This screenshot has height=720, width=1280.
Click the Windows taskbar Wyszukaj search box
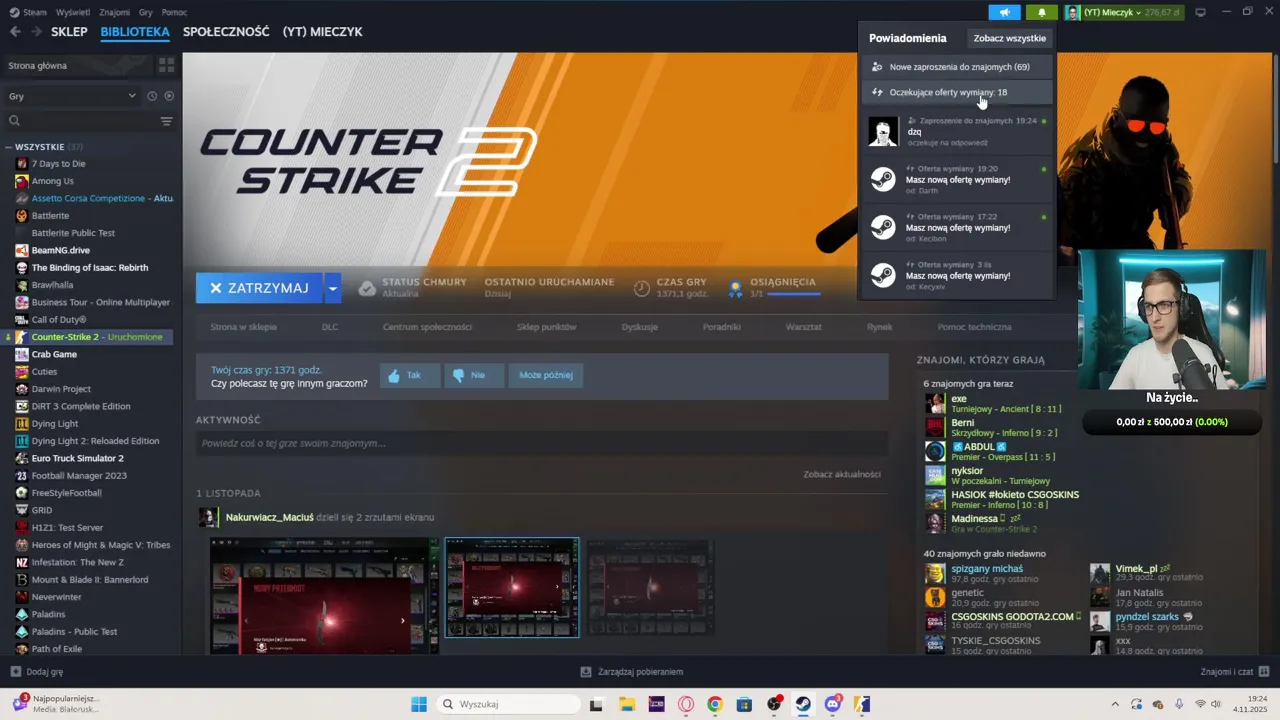pyautogui.click(x=508, y=704)
